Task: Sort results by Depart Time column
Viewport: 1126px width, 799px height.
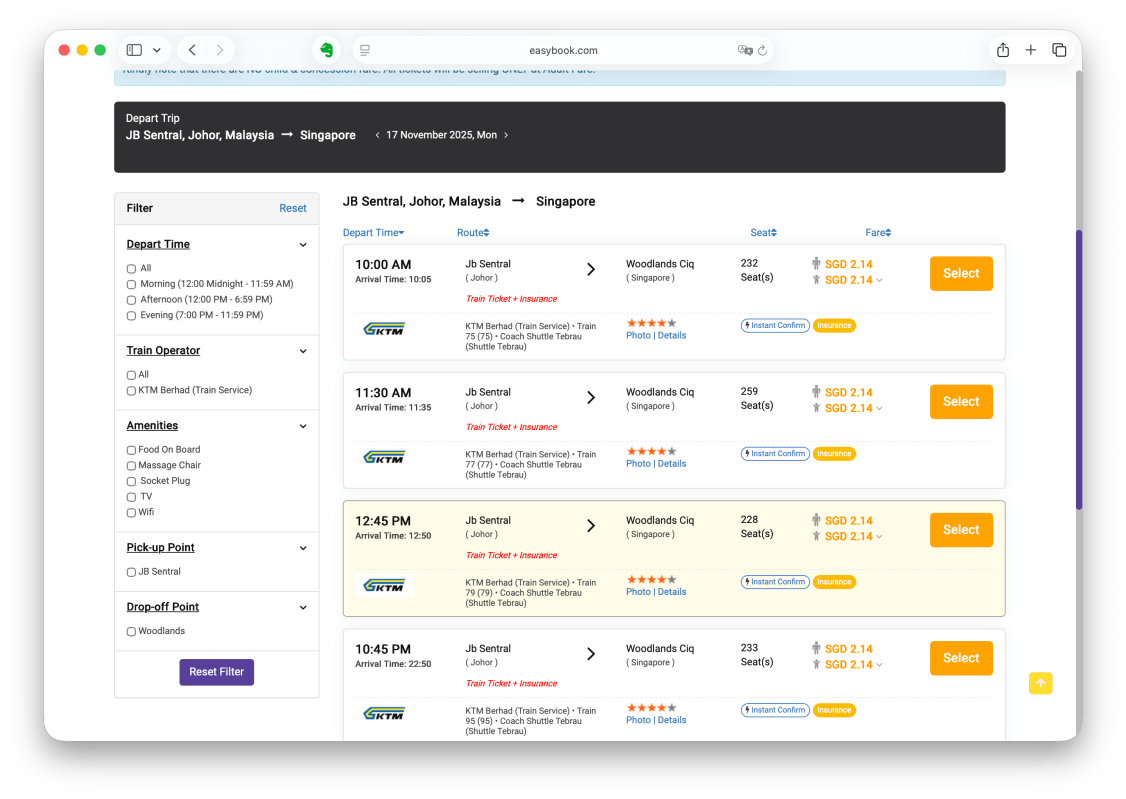Action: (373, 233)
